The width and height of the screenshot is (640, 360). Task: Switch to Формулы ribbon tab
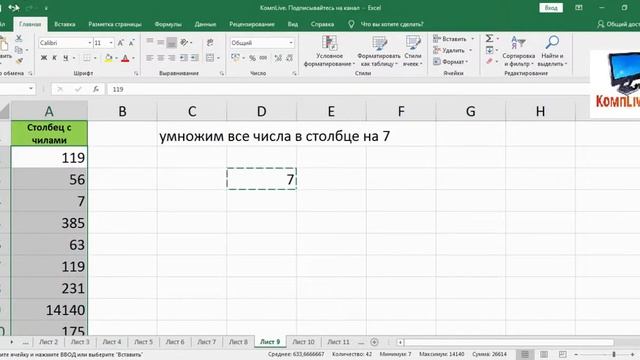click(168, 24)
